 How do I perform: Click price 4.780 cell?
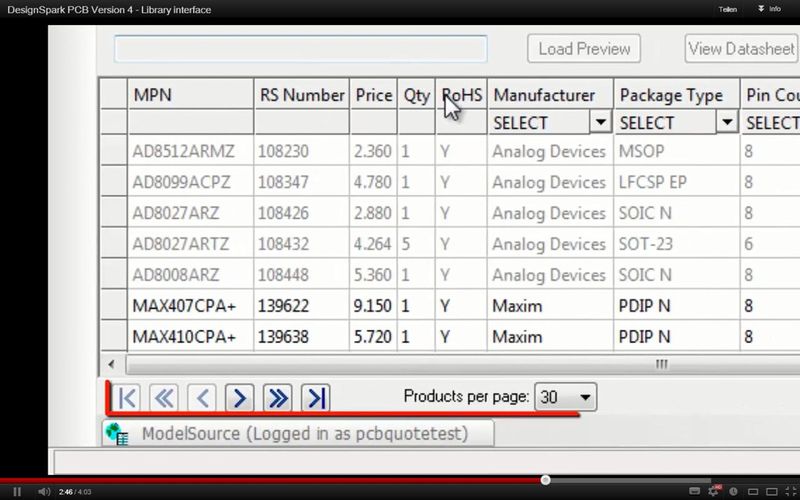373,182
